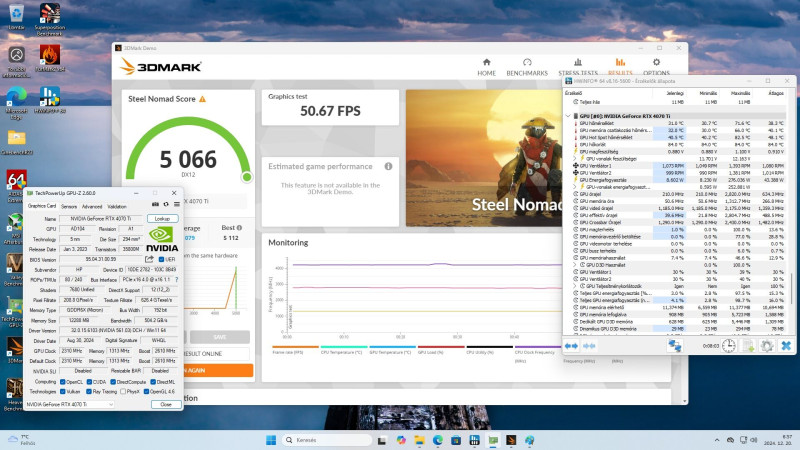Refresh GPU-Z data with refresh icon
Viewport: 800px width, 450px height.
pyautogui.click(x=166, y=205)
